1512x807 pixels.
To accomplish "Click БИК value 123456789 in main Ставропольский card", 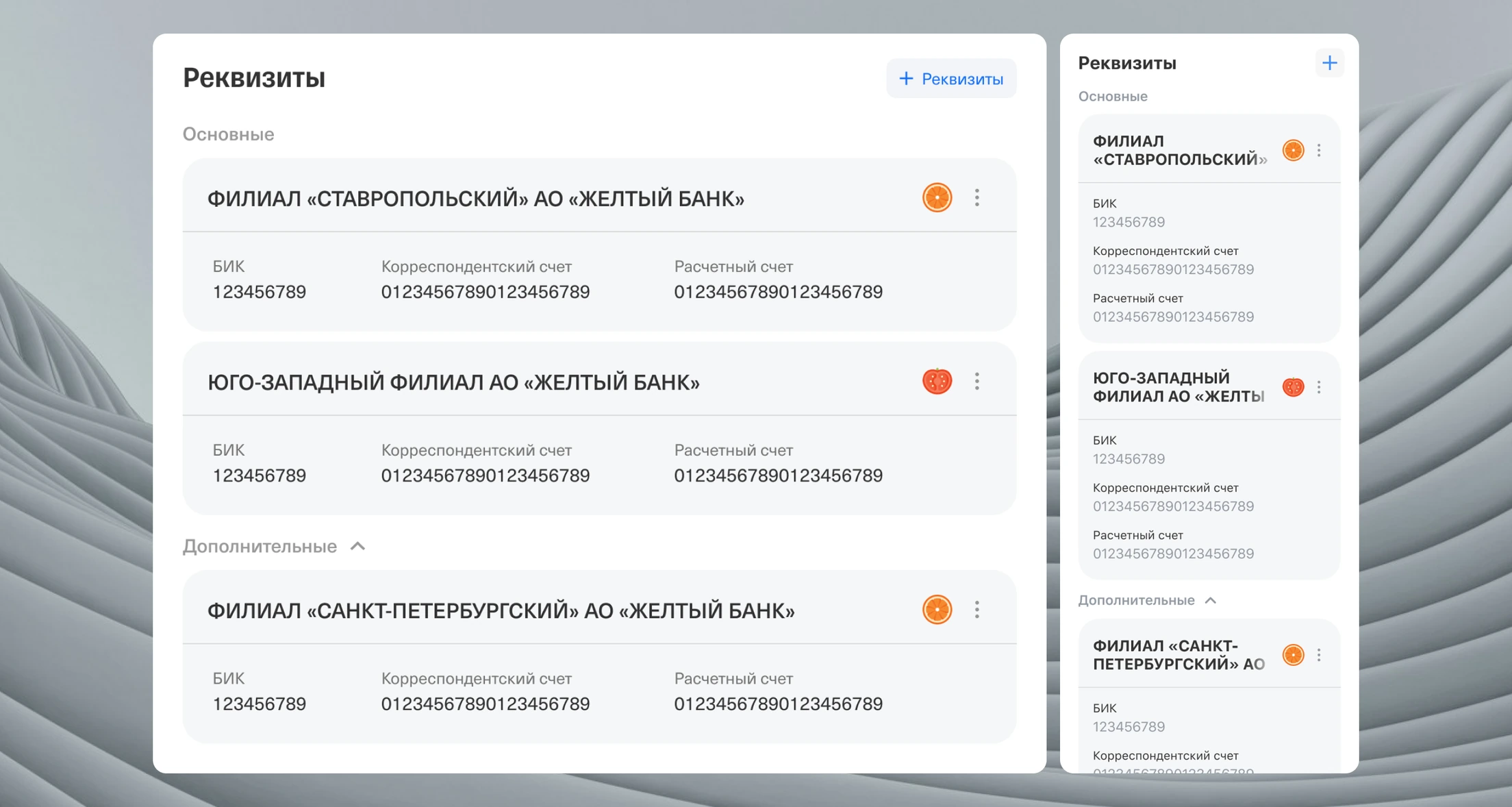I will (259, 293).
